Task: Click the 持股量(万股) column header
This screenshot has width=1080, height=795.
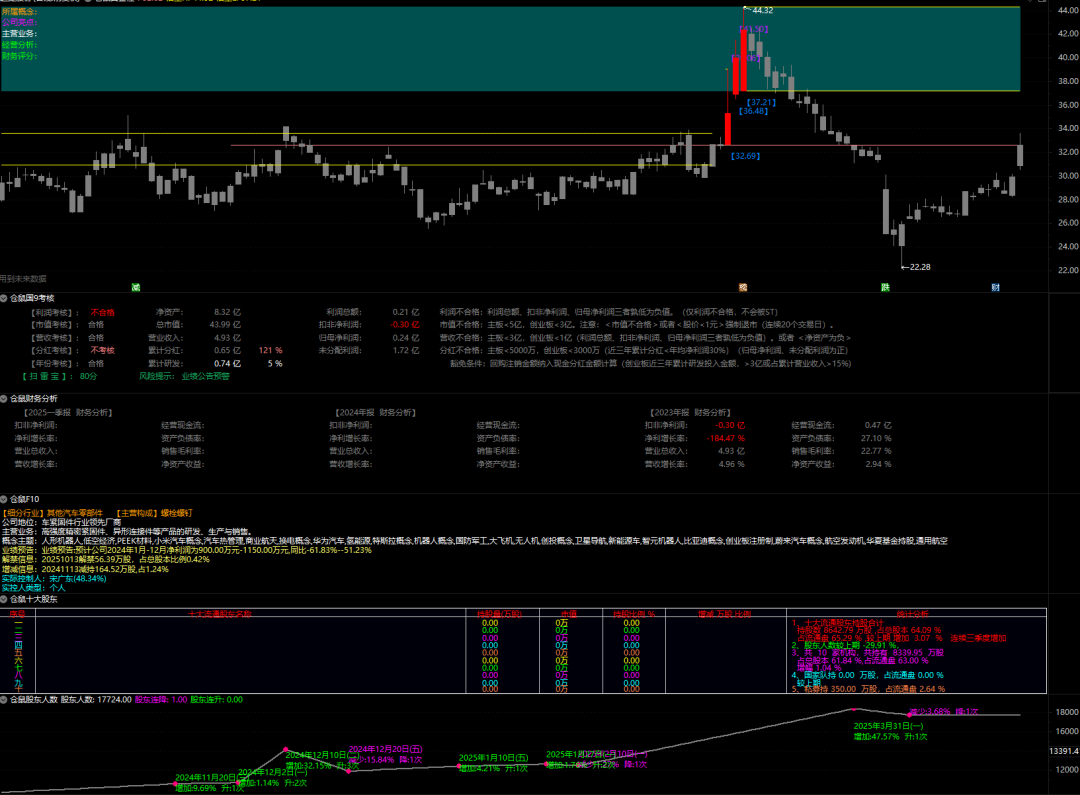Action: coord(499,614)
